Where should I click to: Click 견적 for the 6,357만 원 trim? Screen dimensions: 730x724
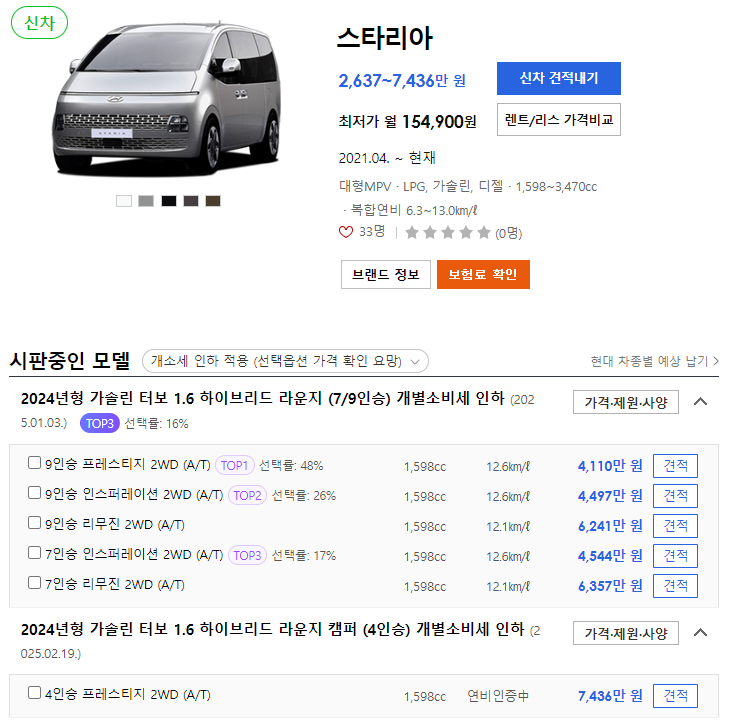(675, 586)
